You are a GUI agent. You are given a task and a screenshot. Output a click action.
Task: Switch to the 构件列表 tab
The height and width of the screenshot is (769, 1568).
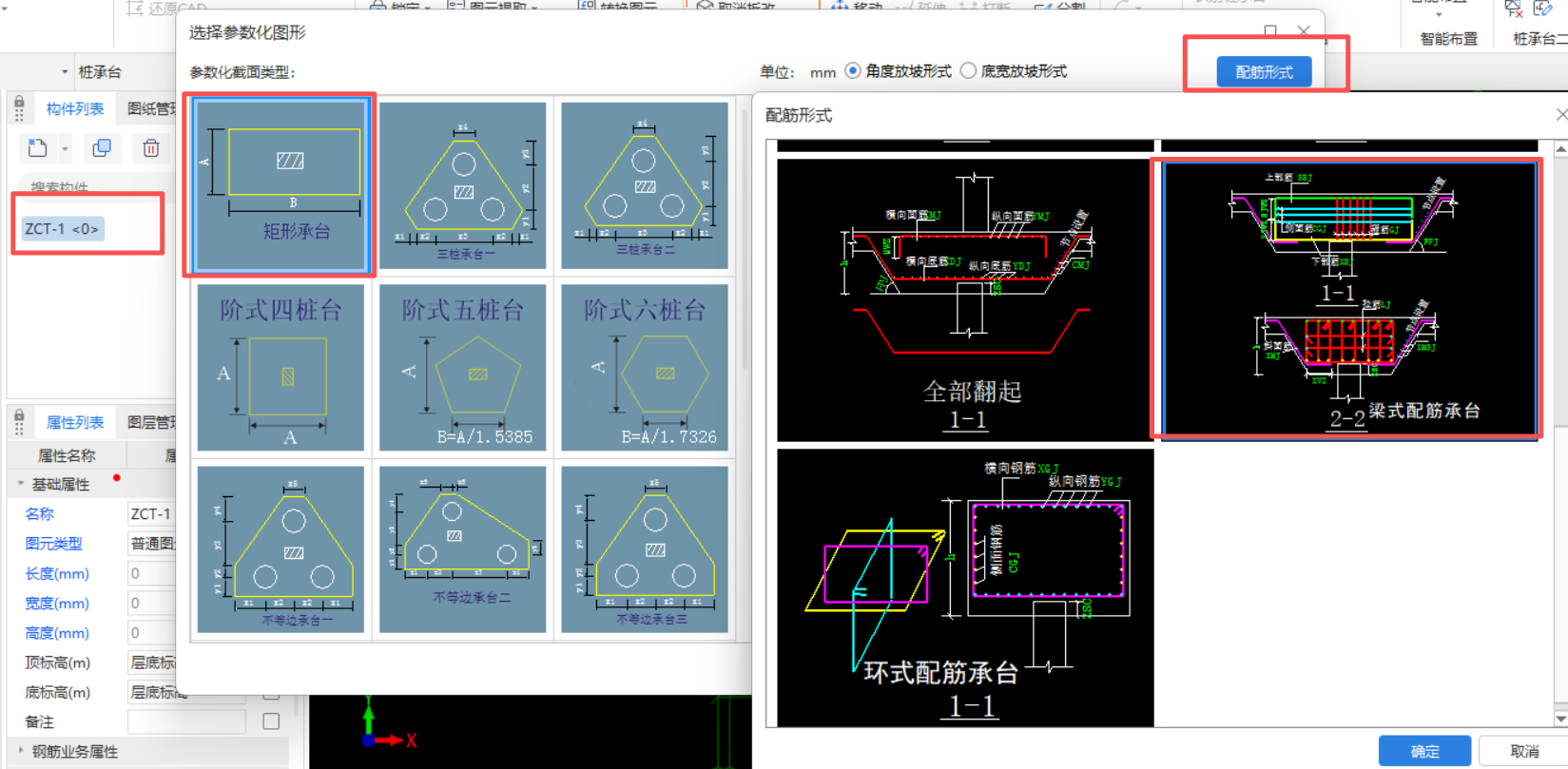(x=75, y=109)
